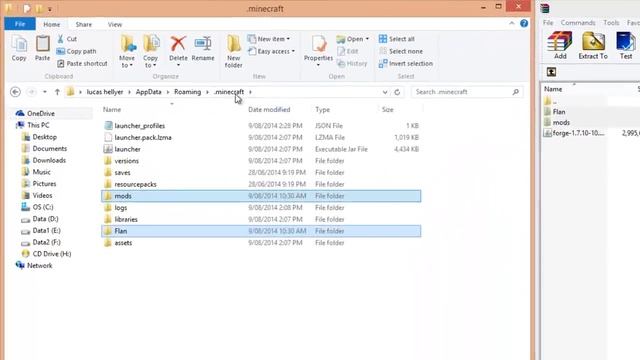Select the libraries folder
Viewport: 640px width, 360px height.
tap(261, 220)
